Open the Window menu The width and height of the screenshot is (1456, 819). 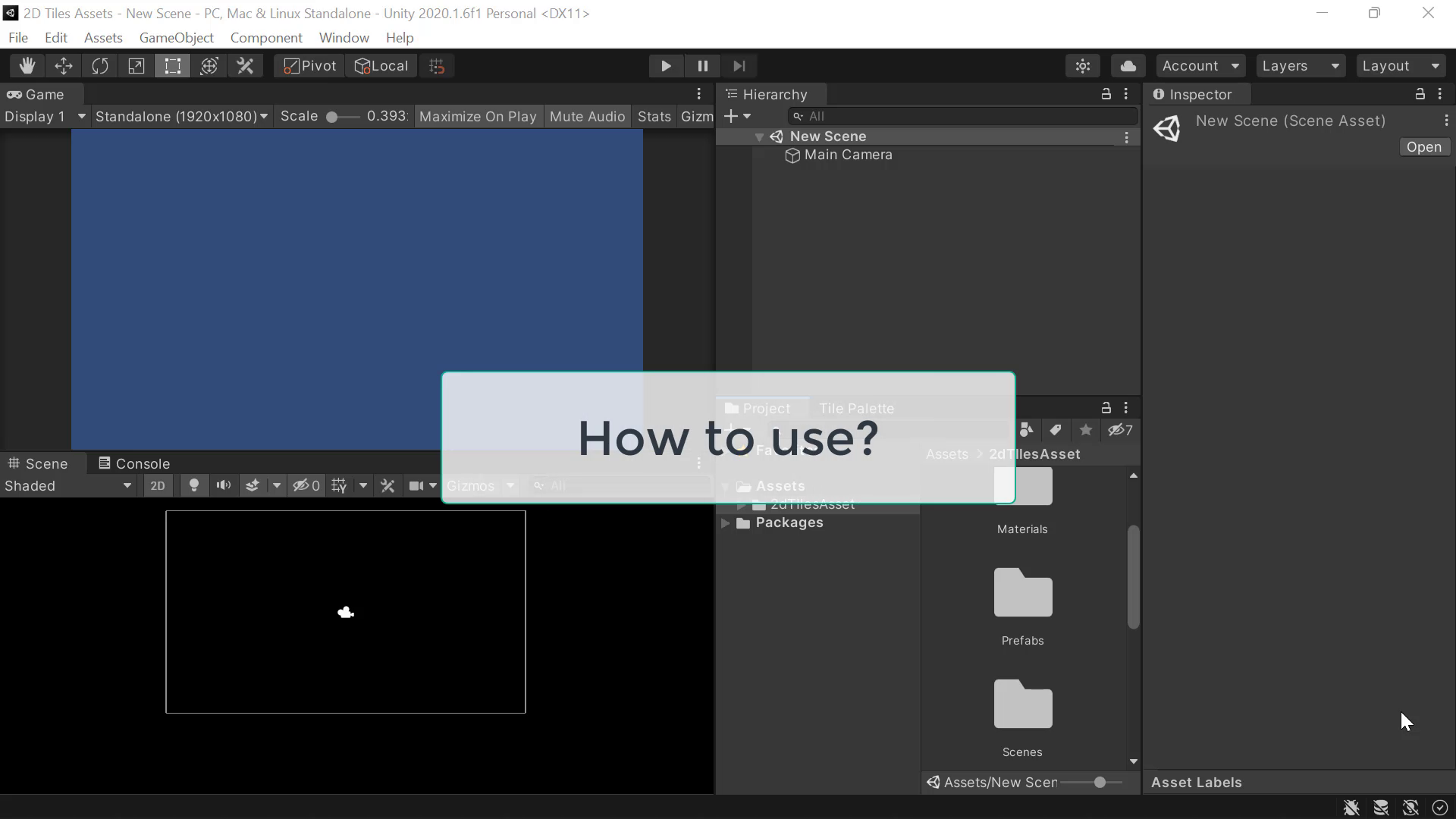(343, 37)
